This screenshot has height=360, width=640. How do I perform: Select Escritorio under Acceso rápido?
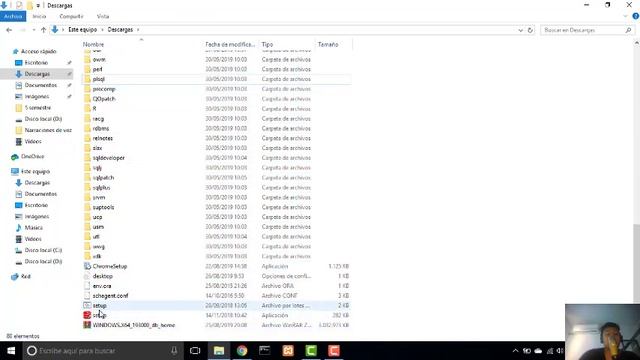pyautogui.click(x=36, y=62)
